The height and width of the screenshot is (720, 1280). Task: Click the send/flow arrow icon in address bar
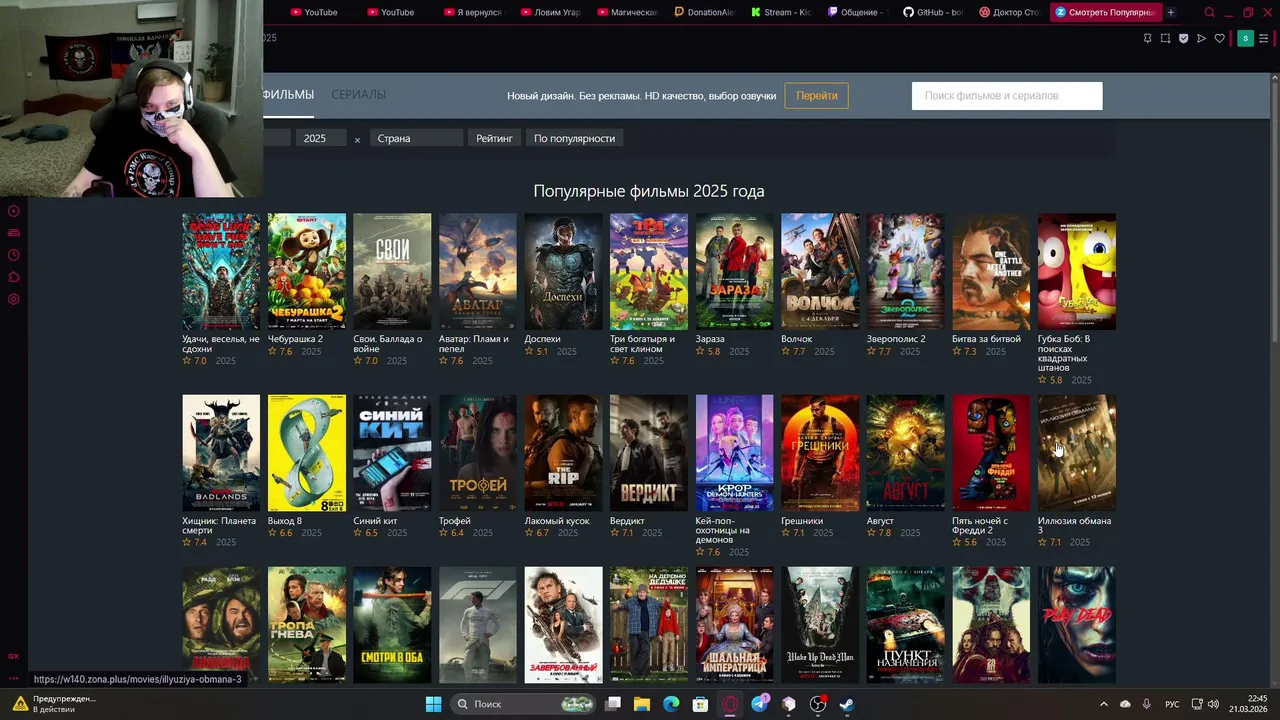click(1201, 38)
